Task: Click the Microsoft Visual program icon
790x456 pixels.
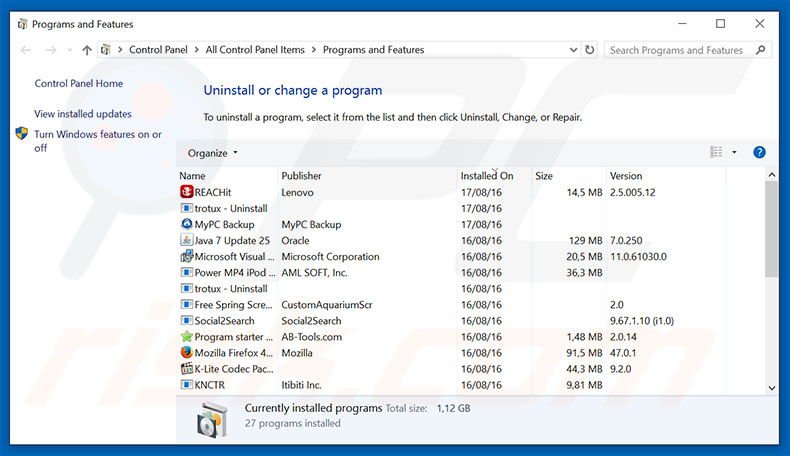Action: (186, 256)
